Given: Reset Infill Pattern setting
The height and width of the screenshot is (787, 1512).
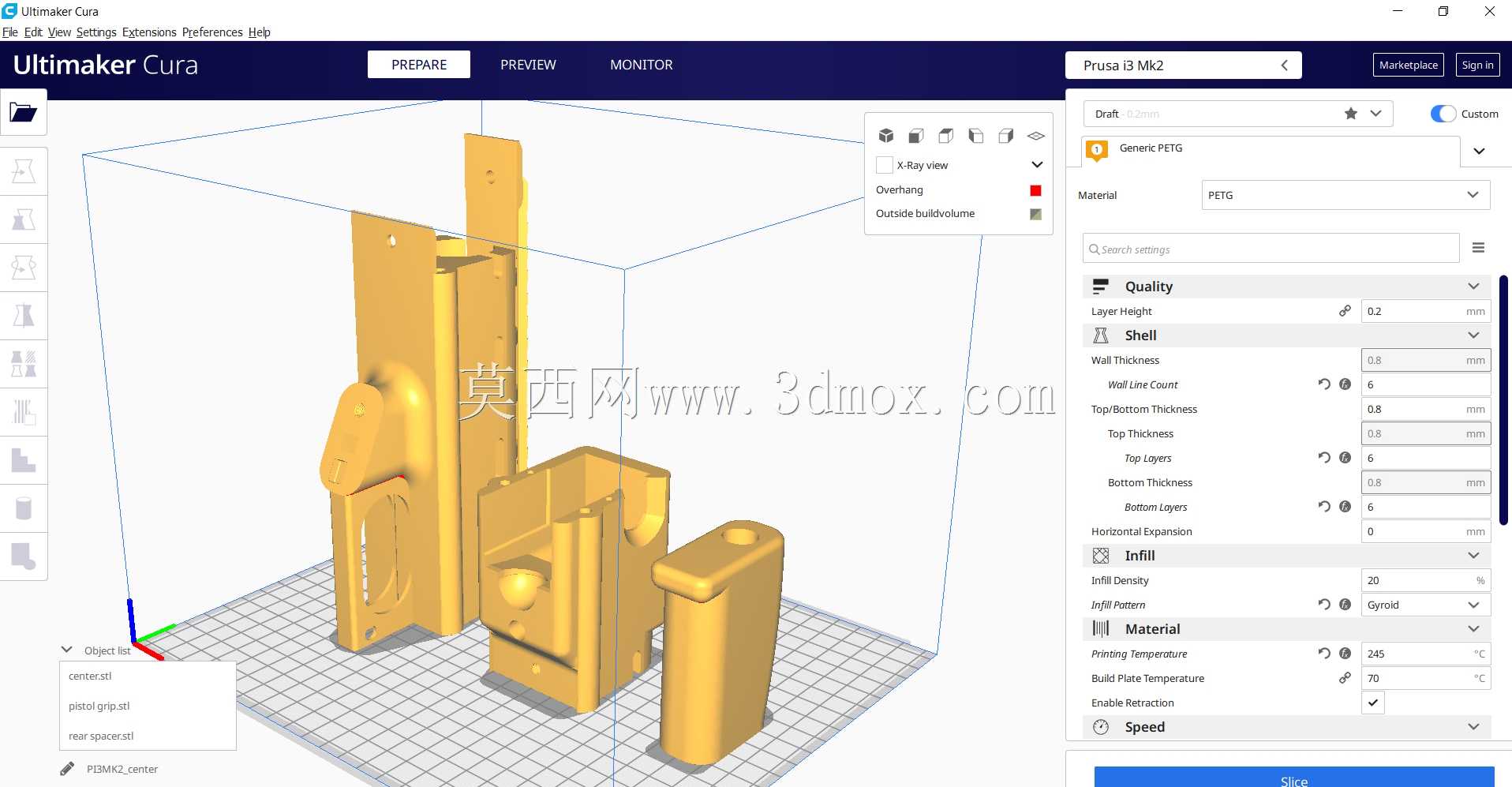Looking at the screenshot, I should [x=1323, y=605].
